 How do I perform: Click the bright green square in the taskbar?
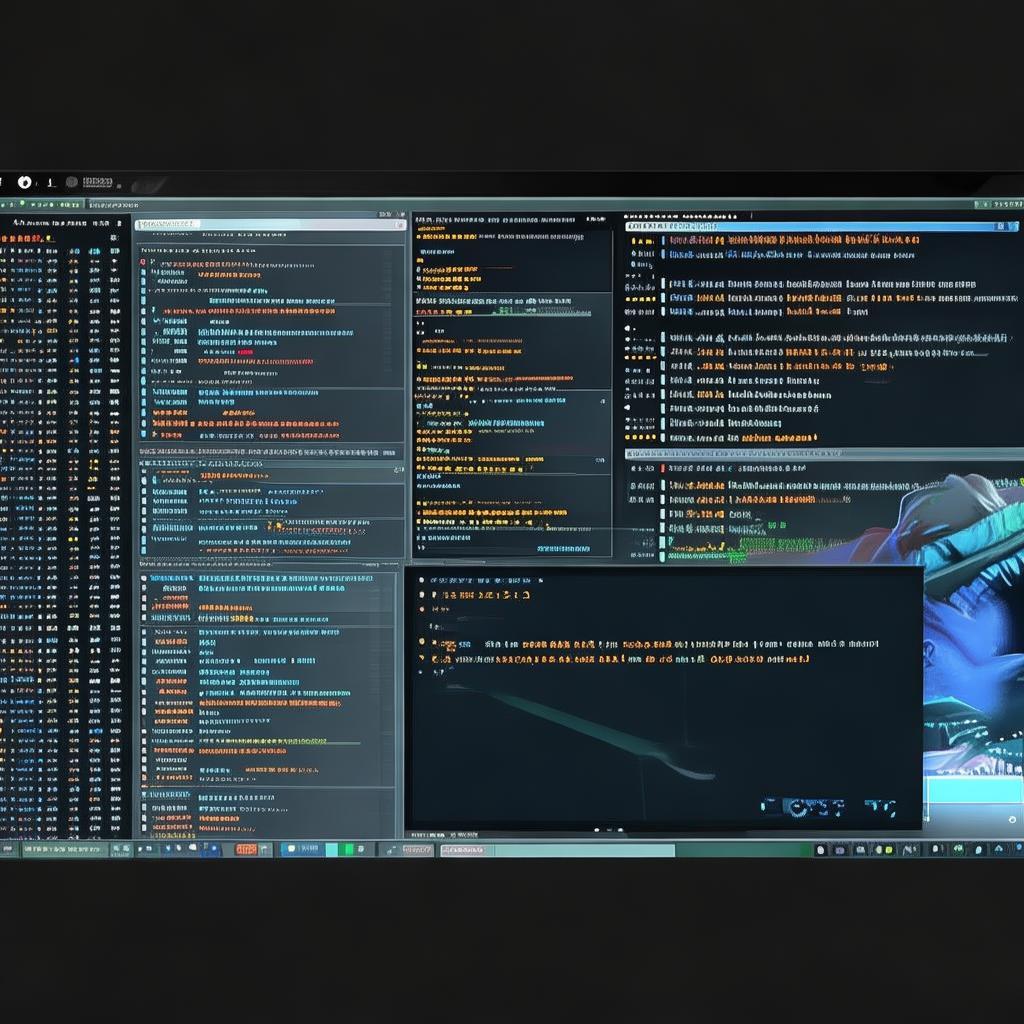(x=349, y=849)
